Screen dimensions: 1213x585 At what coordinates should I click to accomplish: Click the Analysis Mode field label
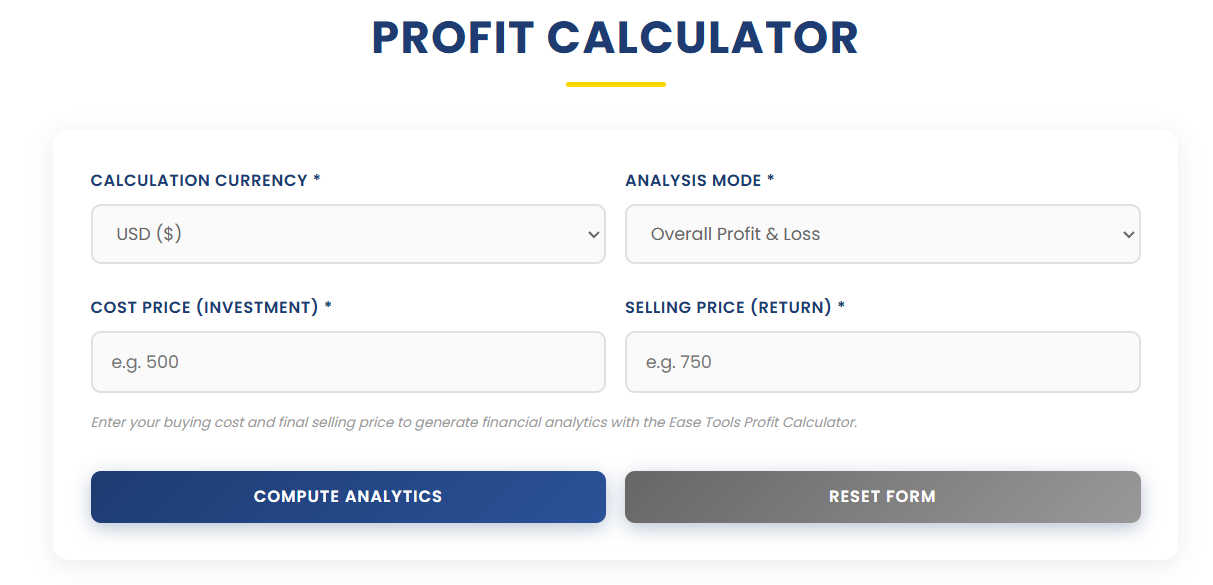coord(692,181)
